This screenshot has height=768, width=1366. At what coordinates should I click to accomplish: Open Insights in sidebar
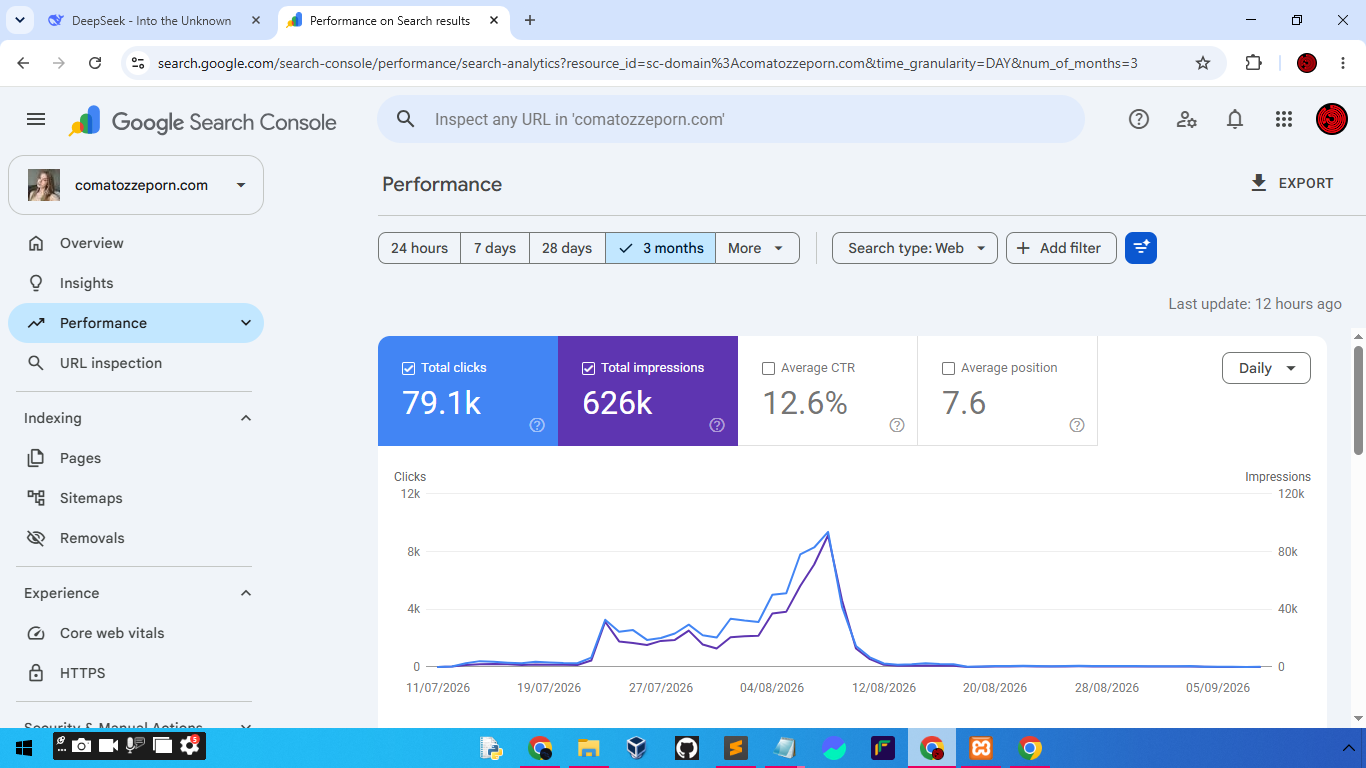[136, 283]
